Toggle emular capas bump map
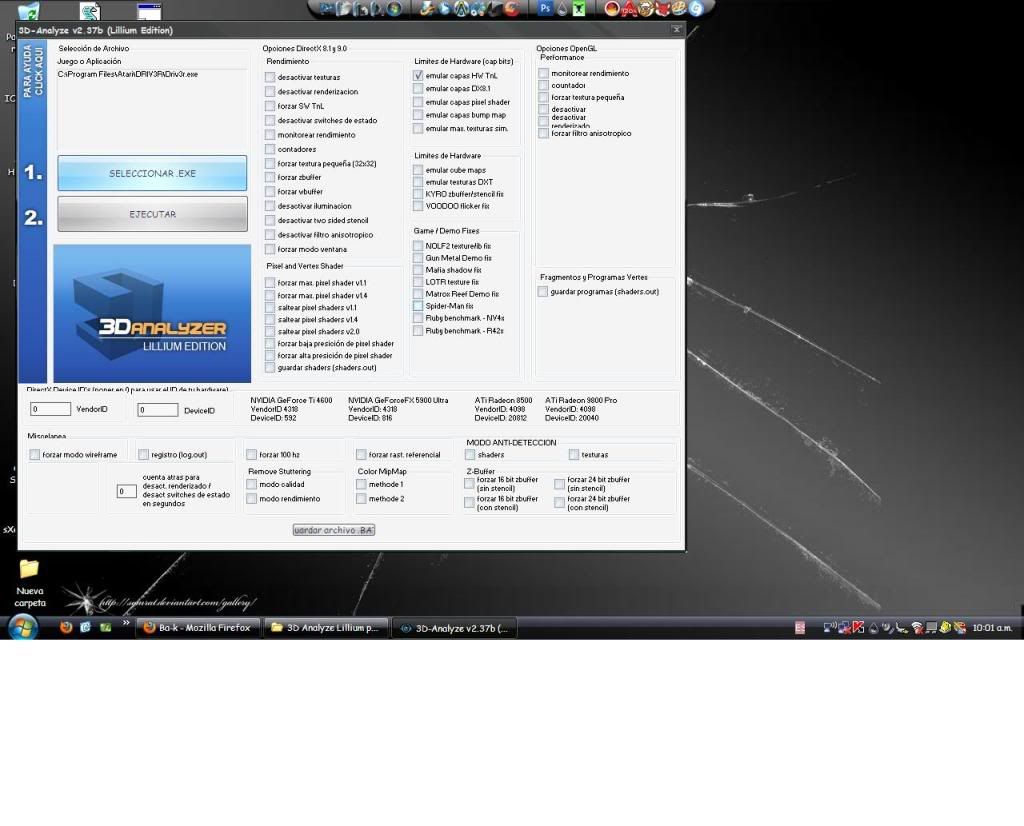1024x826 pixels. tap(418, 115)
